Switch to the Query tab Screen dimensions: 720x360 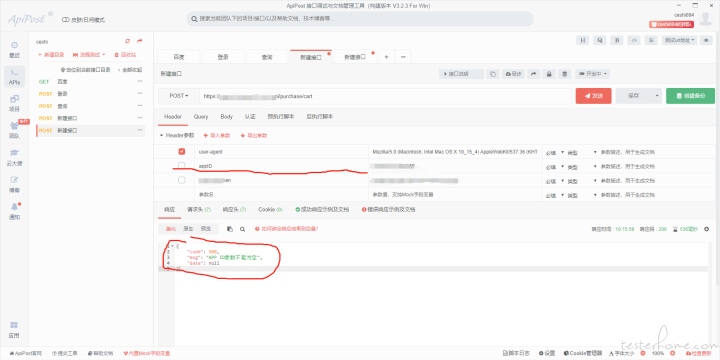[201, 117]
